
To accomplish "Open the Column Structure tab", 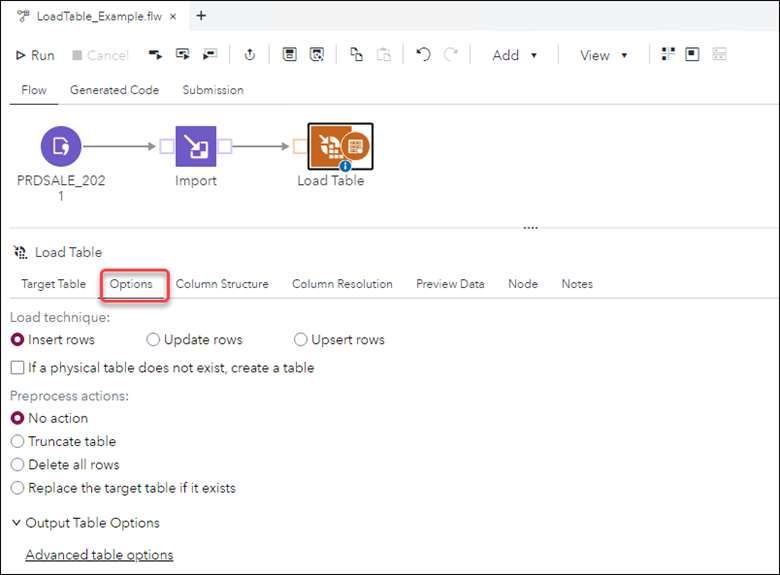I will 222,284.
